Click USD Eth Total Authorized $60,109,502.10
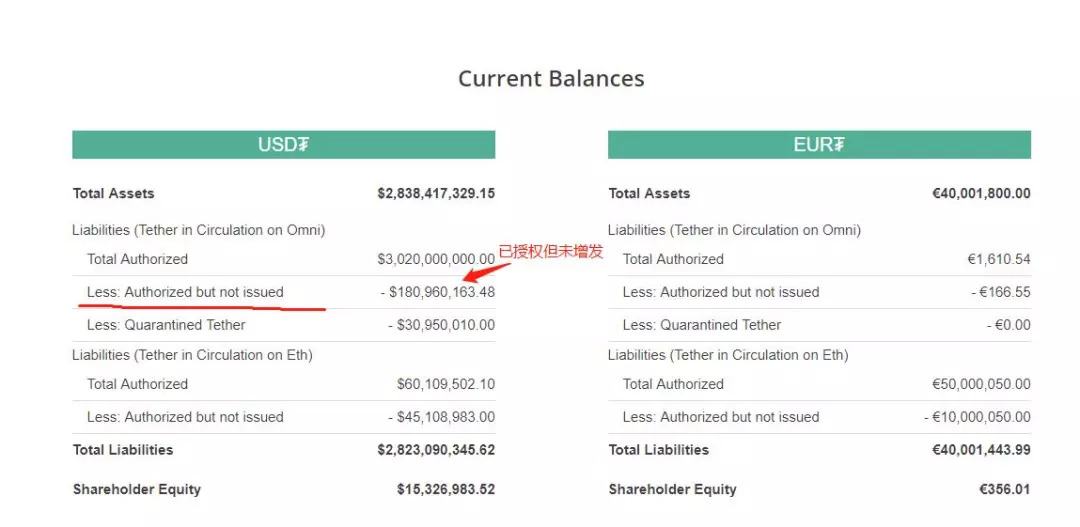The height and width of the screenshot is (527, 1080). point(446,384)
